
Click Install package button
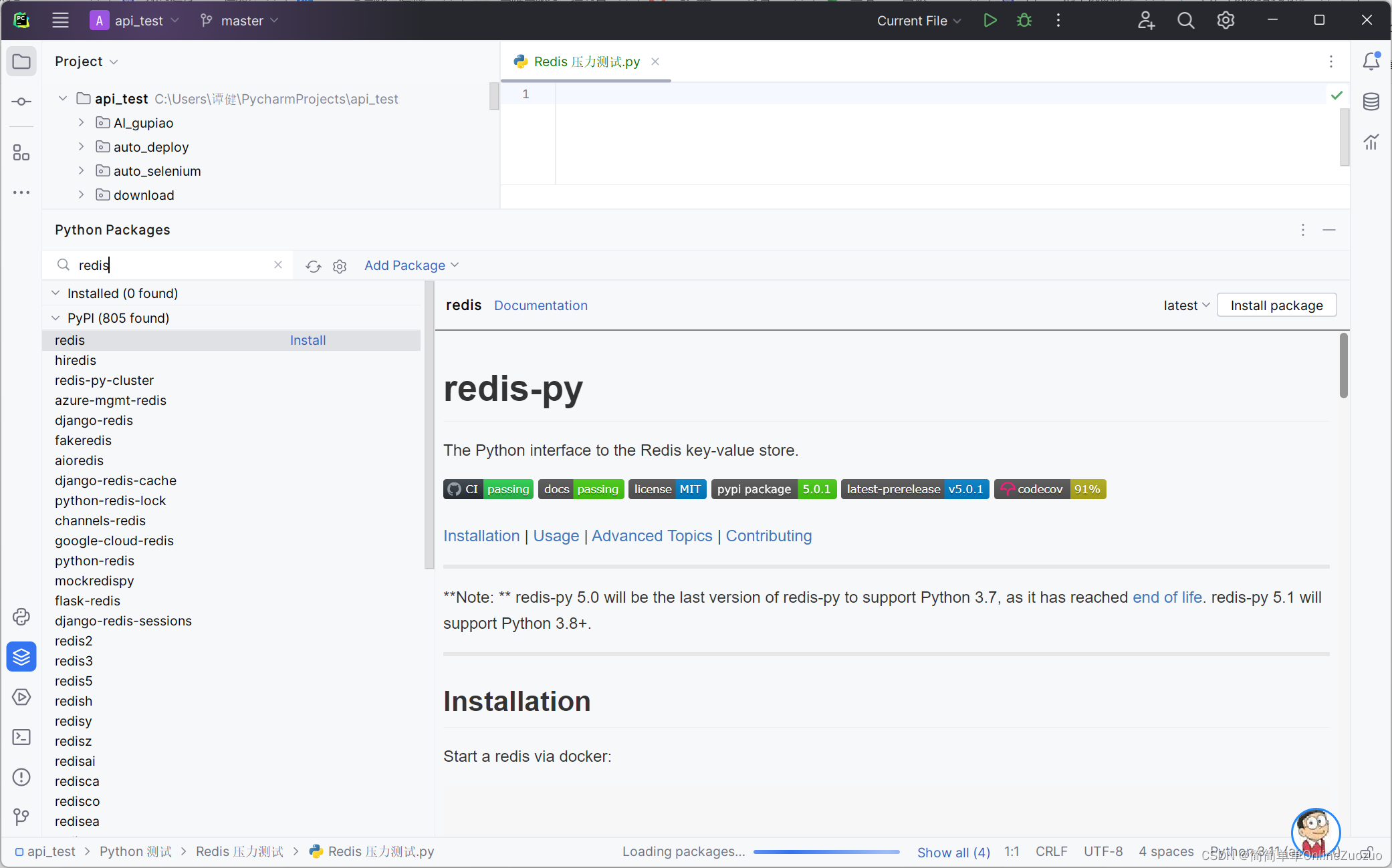coord(1277,305)
